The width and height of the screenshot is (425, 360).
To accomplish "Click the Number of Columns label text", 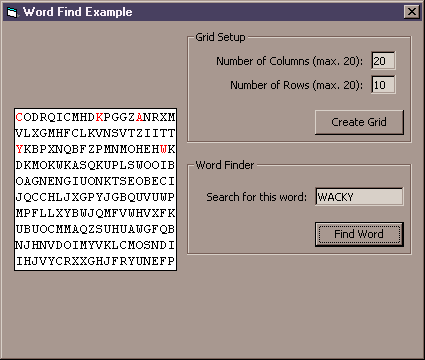I will (x=289, y=61).
